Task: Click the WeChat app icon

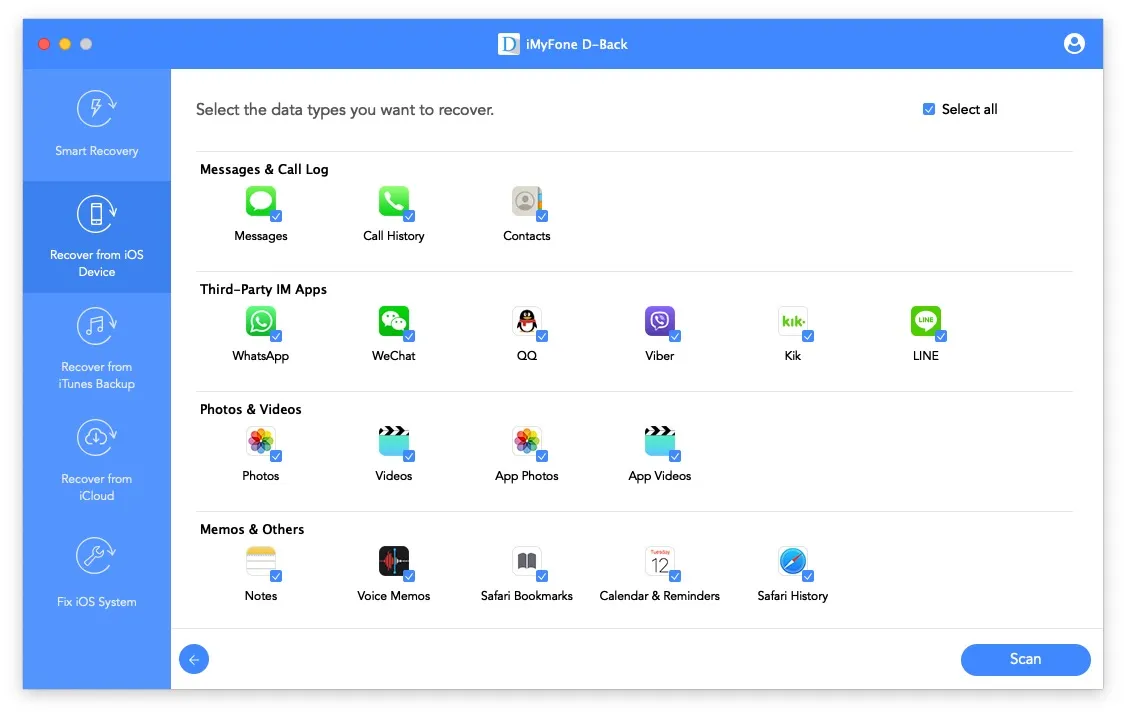Action: [x=393, y=319]
